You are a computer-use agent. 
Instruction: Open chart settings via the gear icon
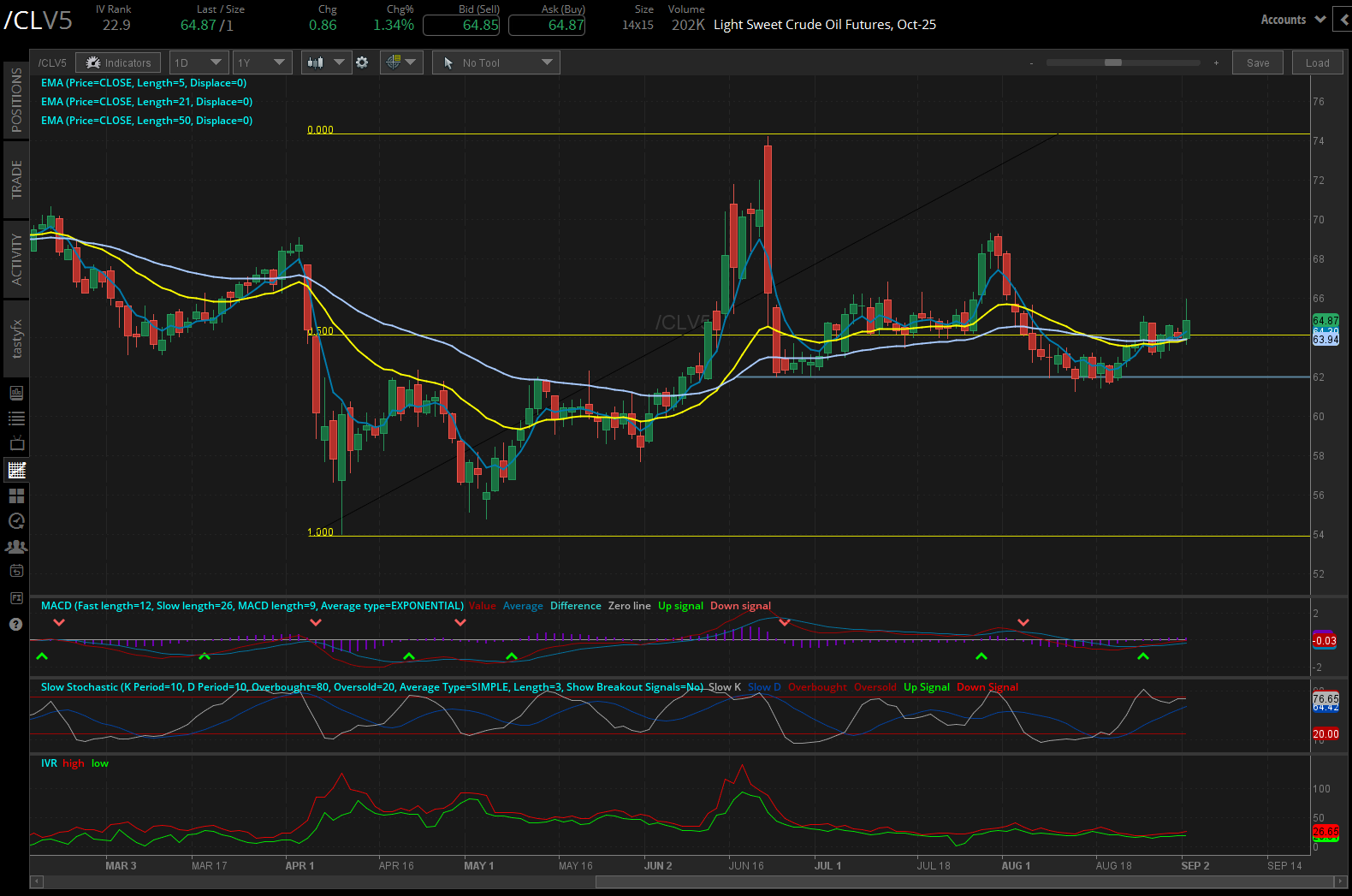362,62
